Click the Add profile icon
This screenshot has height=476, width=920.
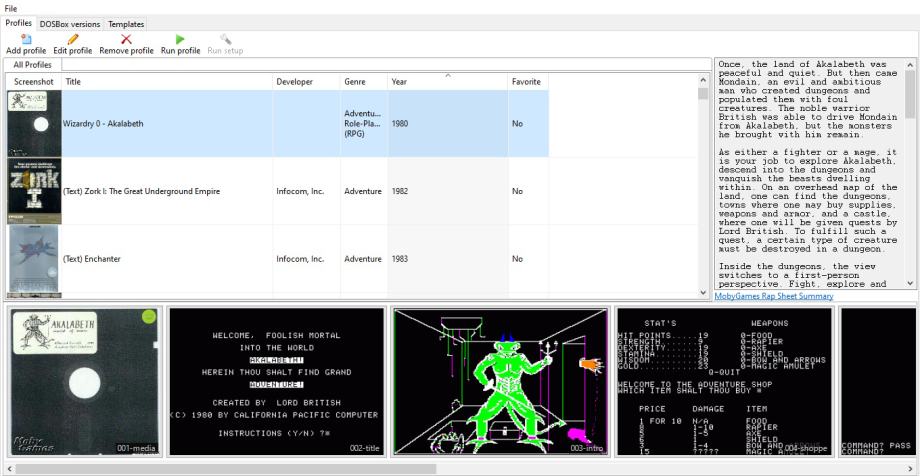(26, 39)
